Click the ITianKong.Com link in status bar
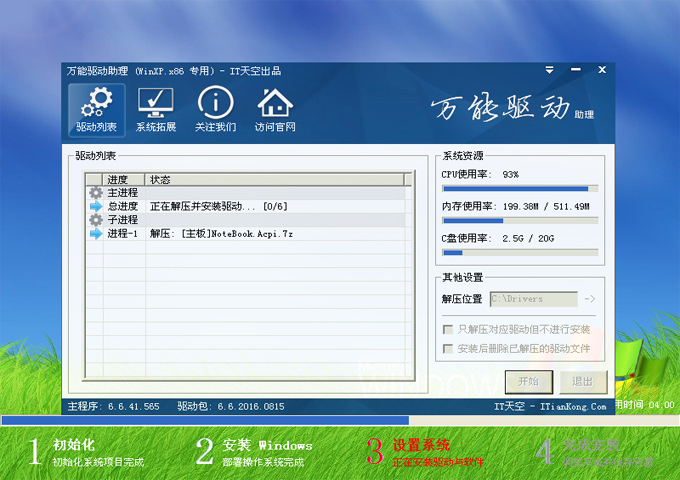The width and height of the screenshot is (680, 480). (x=573, y=407)
